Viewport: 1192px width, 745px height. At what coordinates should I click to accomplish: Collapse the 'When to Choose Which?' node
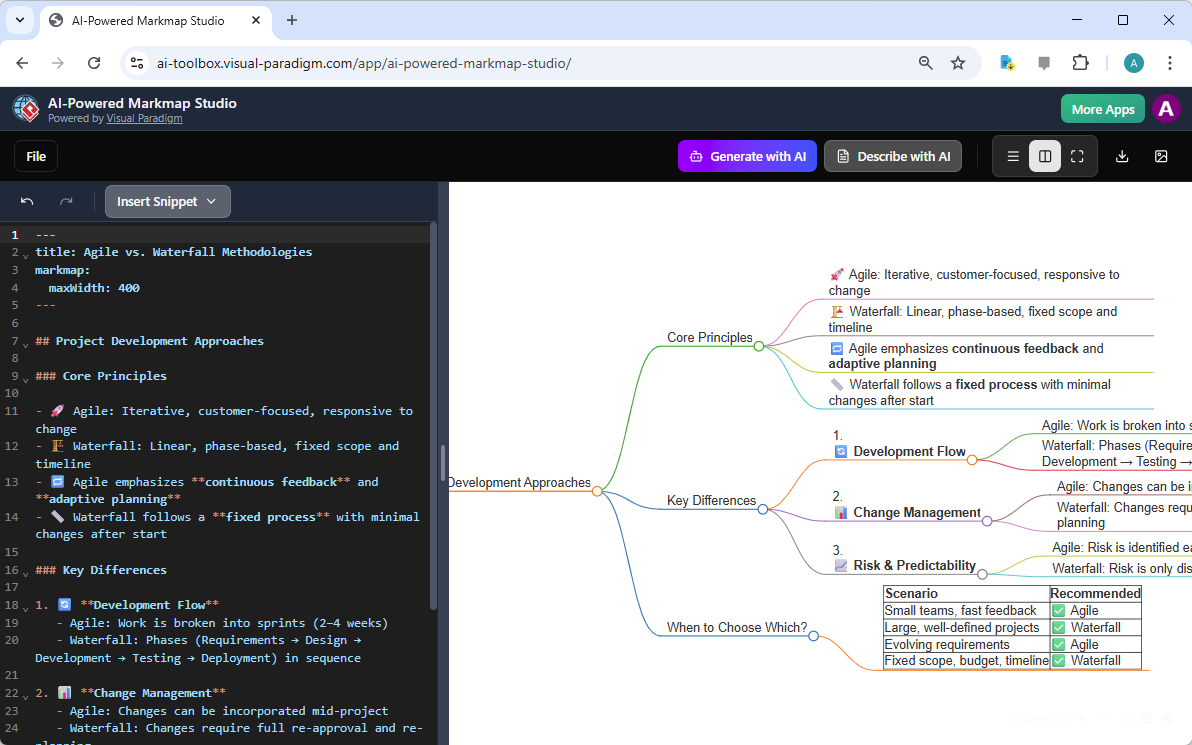coord(813,634)
